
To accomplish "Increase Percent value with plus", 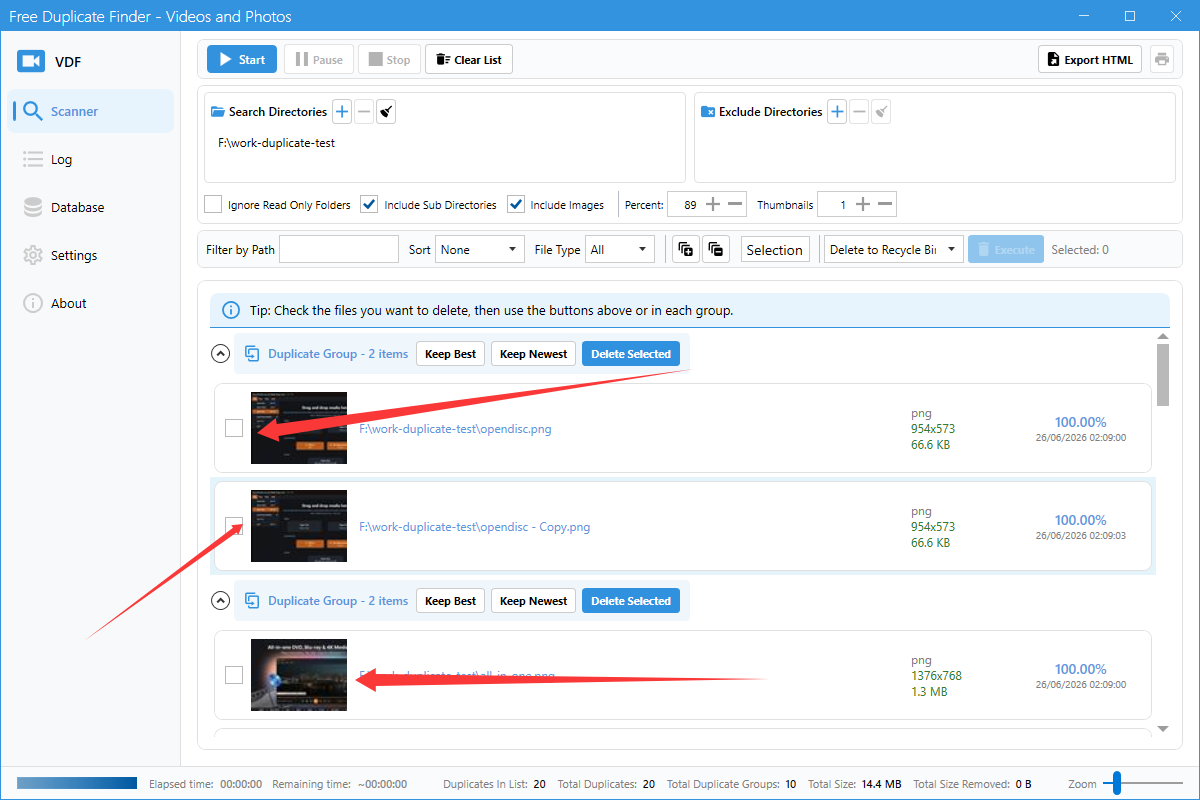I will pyautogui.click(x=713, y=205).
